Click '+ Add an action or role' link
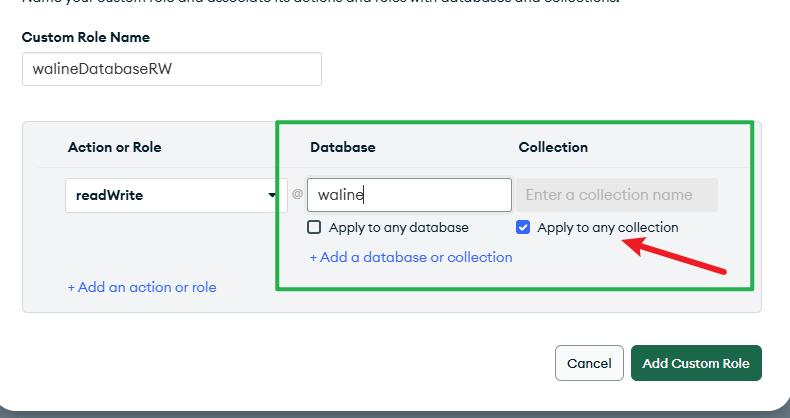This screenshot has width=790, height=418. pyautogui.click(x=142, y=287)
